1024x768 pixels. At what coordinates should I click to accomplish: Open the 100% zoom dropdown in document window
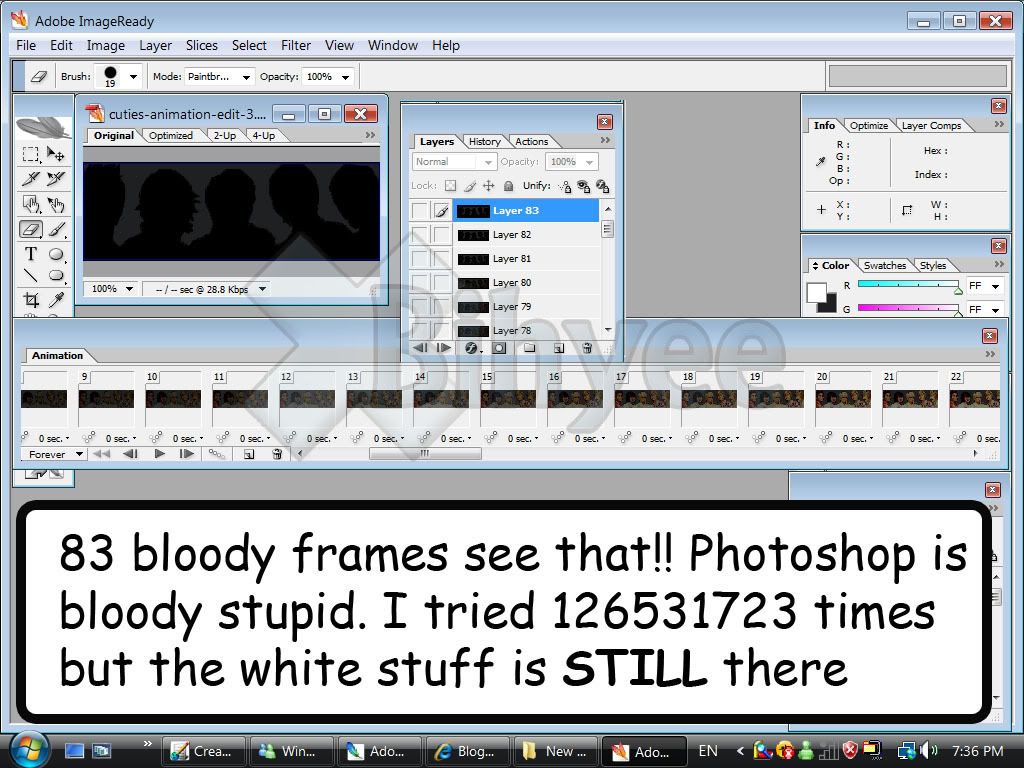[x=129, y=289]
